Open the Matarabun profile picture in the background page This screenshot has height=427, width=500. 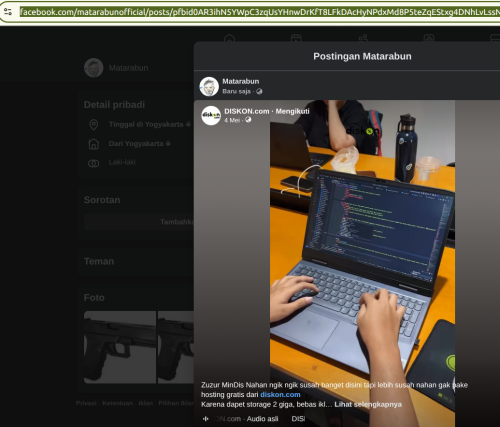coord(94,68)
